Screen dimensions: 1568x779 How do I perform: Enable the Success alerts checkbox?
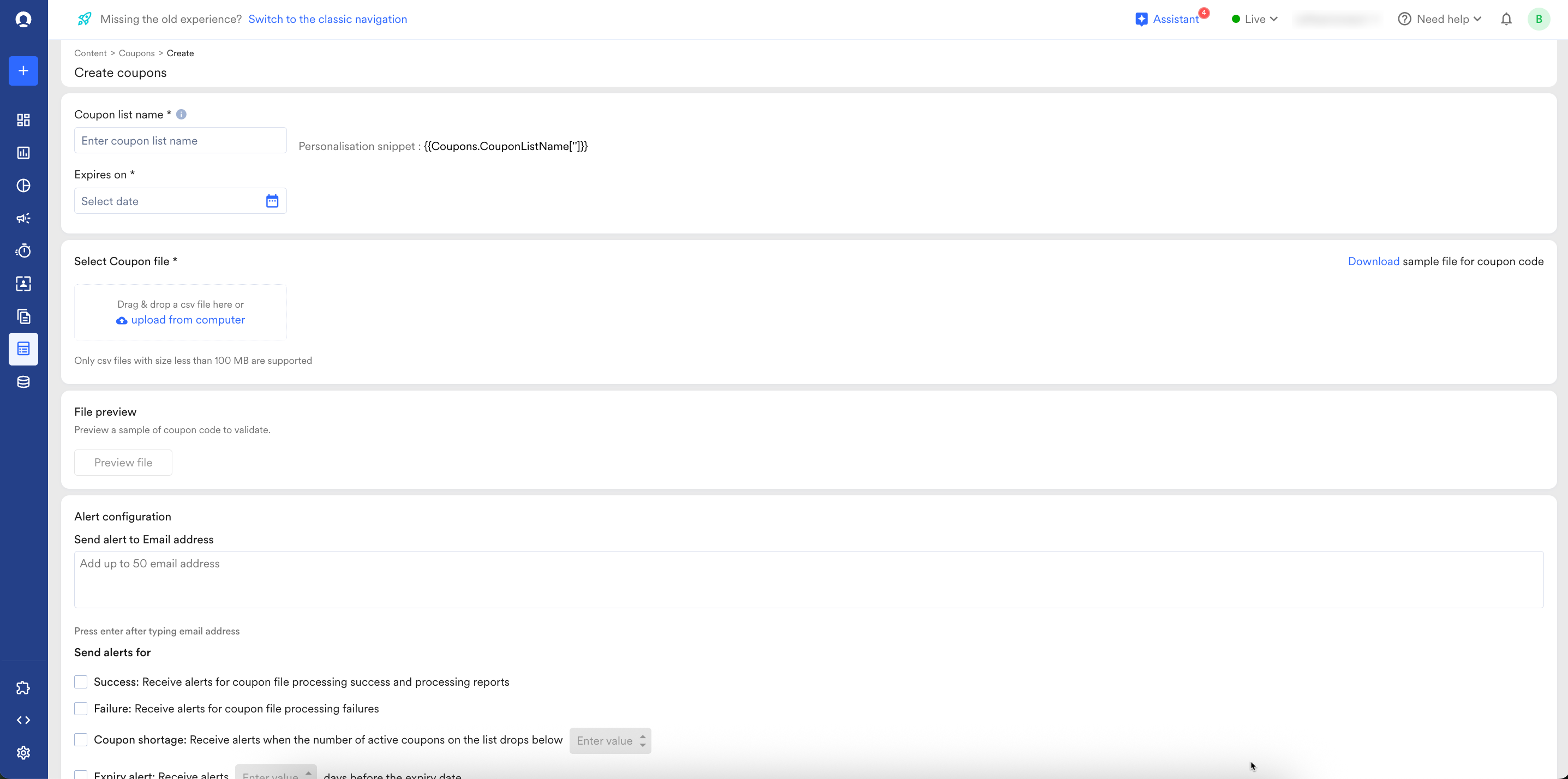click(81, 682)
